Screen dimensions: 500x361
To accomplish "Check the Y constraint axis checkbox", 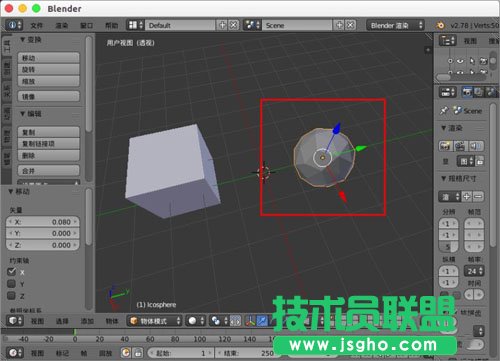I will [12, 284].
